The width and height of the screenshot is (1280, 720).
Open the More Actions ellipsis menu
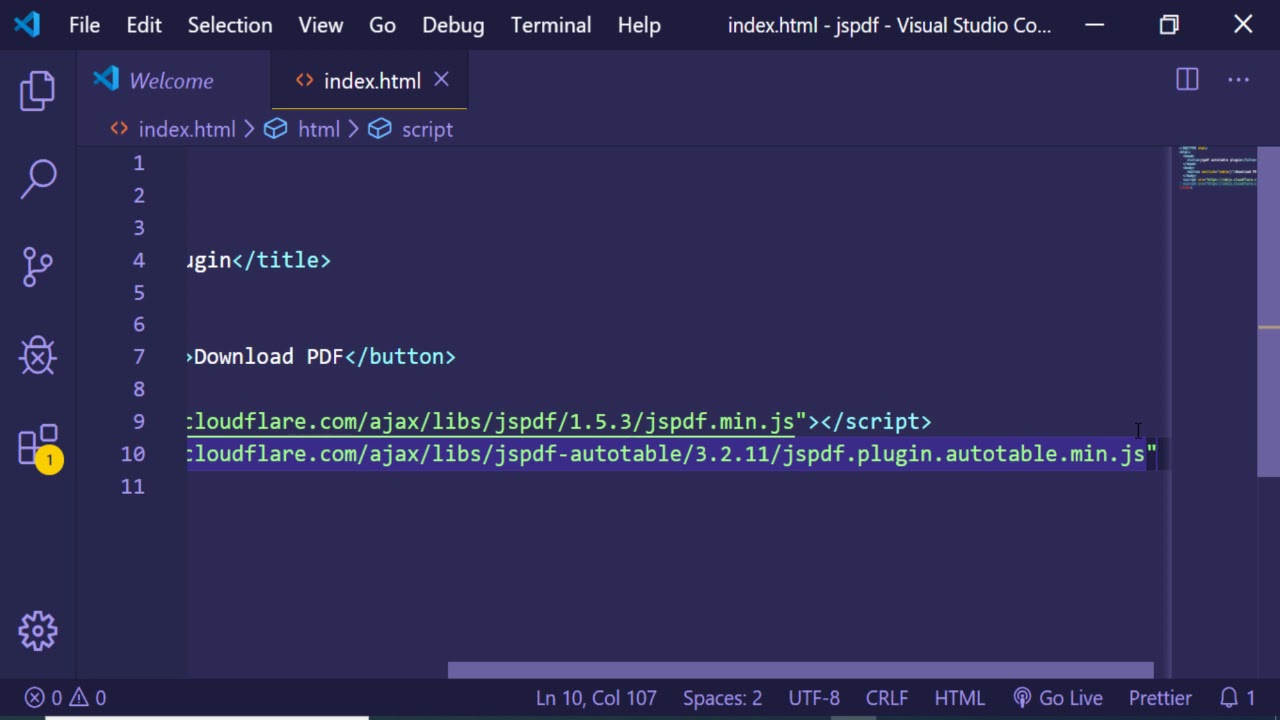[x=1238, y=80]
